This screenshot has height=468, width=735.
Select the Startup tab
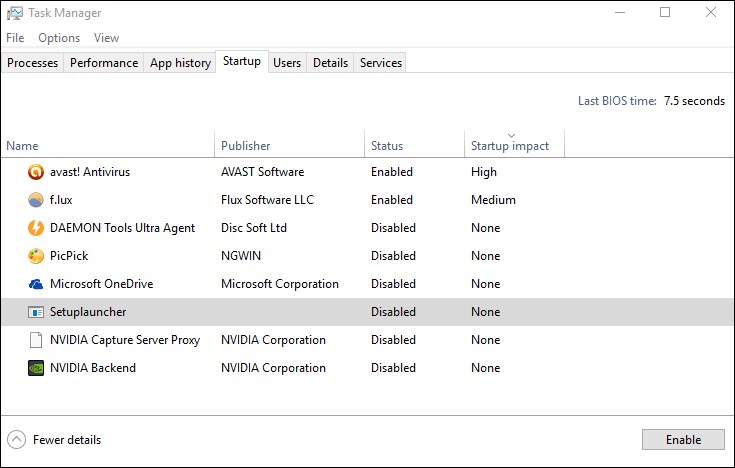click(x=242, y=61)
